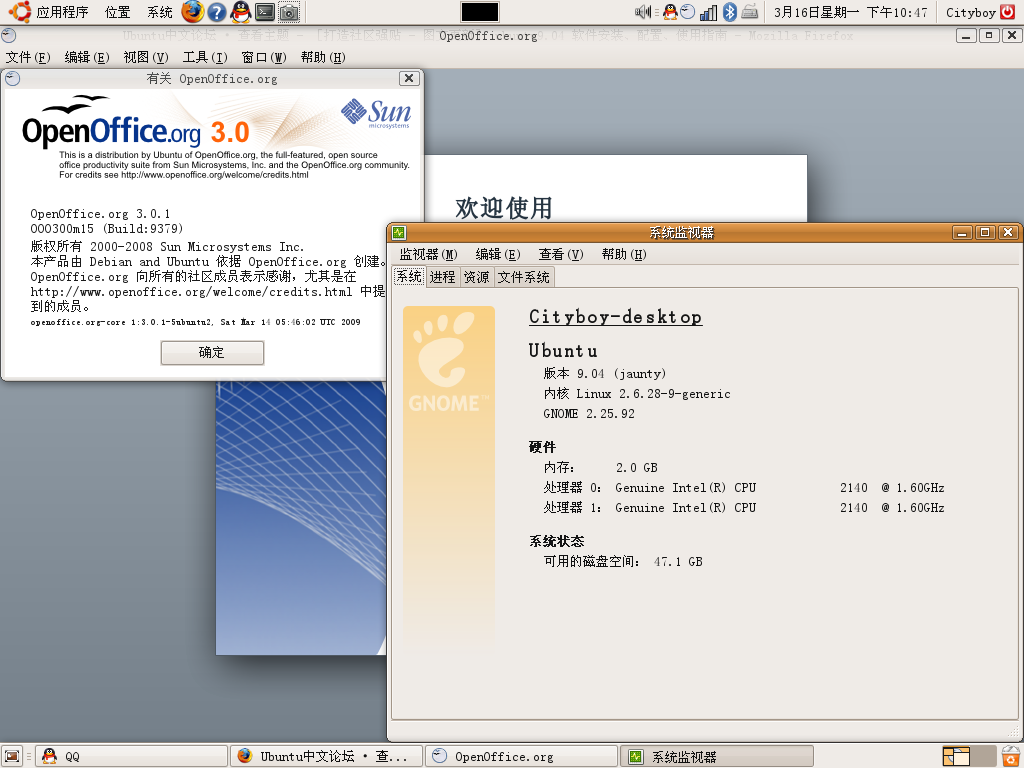Open the network signal bars indicator
Viewport: 1024px width, 768px height.
click(708, 12)
